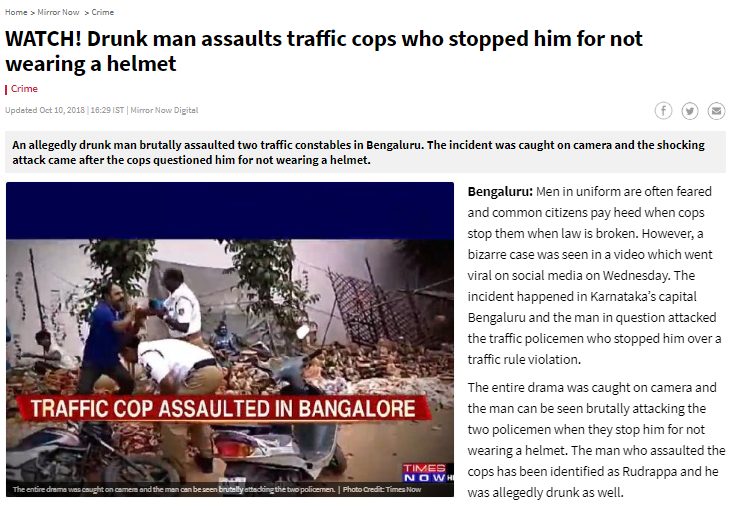Open Crime breadcrumb at top

103,12
